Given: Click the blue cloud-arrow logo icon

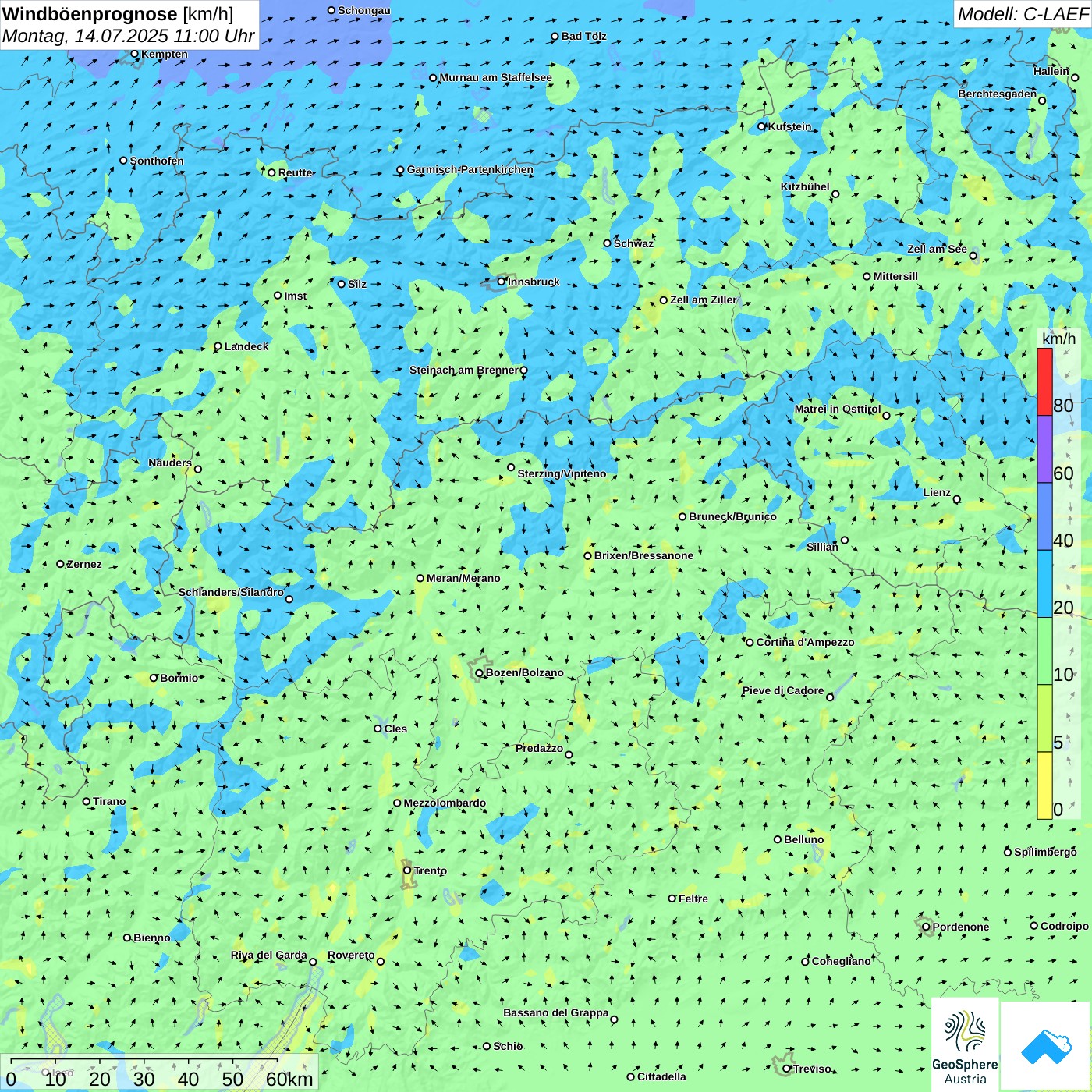Looking at the screenshot, I should (x=1045, y=1046).
